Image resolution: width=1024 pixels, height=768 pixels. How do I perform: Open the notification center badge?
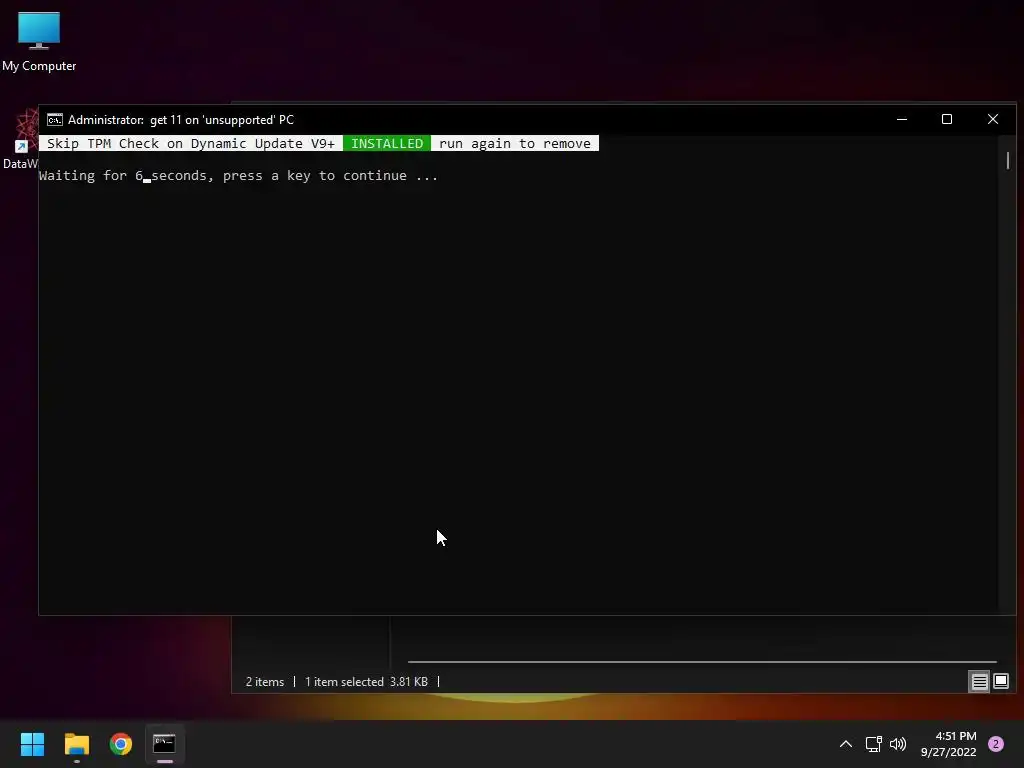(x=996, y=744)
